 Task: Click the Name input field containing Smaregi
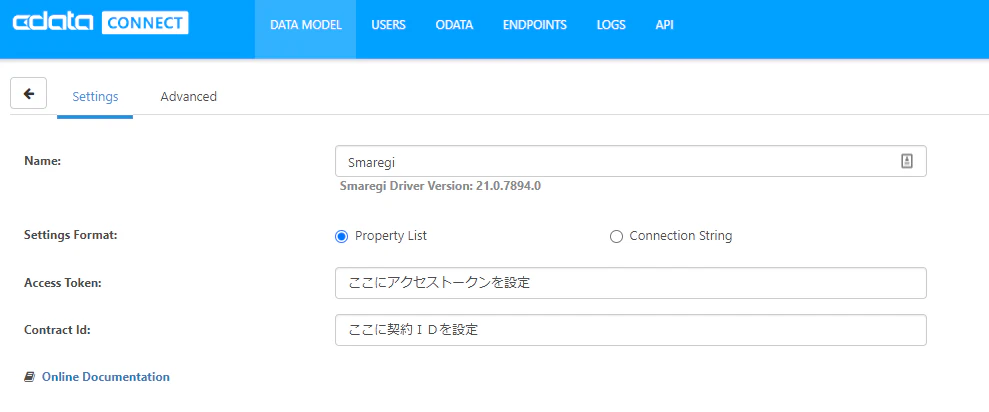[631, 162]
